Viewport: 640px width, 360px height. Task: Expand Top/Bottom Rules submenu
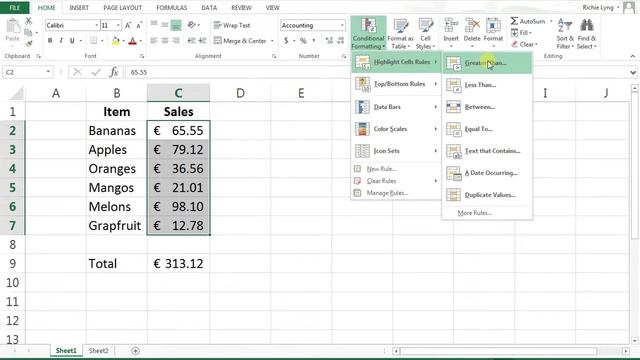click(x=396, y=84)
